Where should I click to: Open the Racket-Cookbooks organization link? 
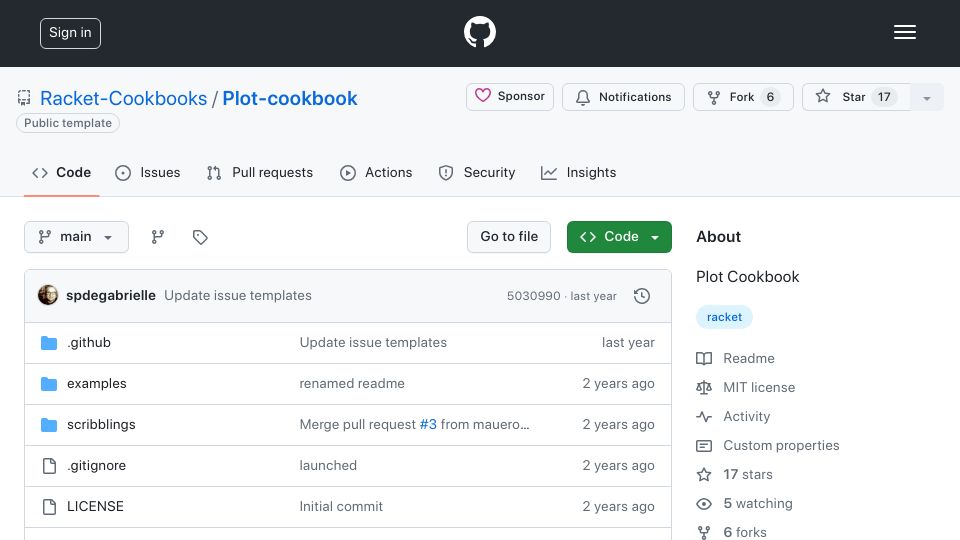124,98
